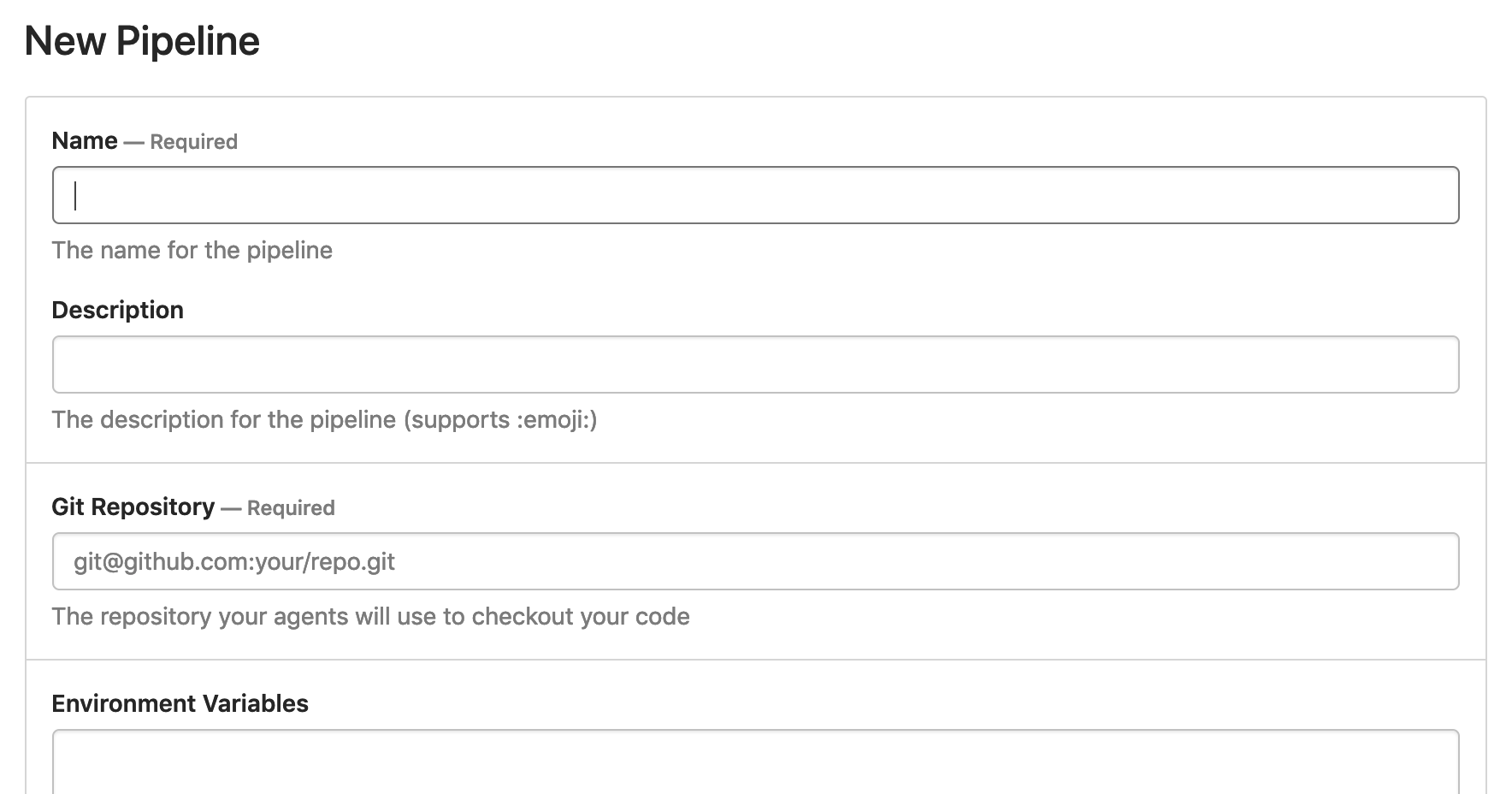
Task: Focus the Name input field
Action: point(755,195)
